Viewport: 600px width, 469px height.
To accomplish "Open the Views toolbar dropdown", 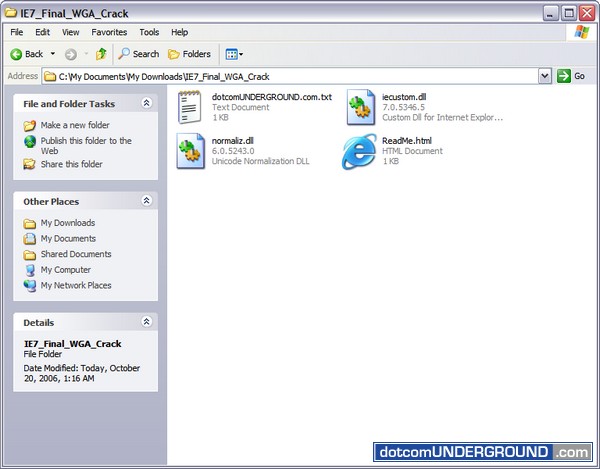I will coord(234,54).
